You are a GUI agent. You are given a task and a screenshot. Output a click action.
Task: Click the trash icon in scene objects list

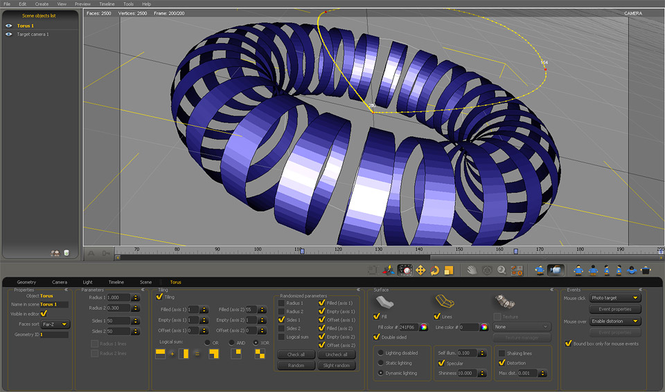coord(66,253)
